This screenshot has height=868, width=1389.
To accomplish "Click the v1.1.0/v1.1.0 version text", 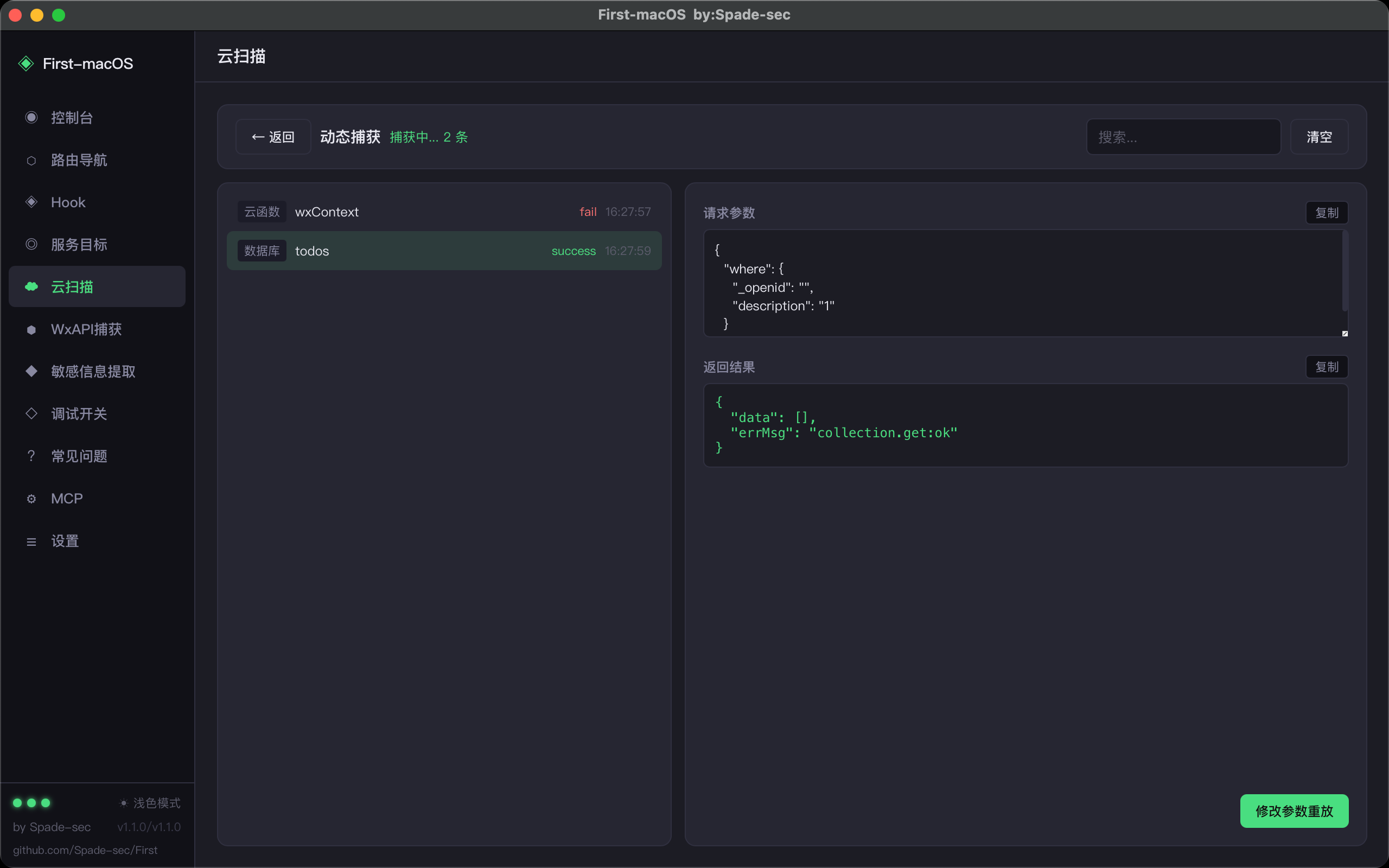I will [149, 827].
